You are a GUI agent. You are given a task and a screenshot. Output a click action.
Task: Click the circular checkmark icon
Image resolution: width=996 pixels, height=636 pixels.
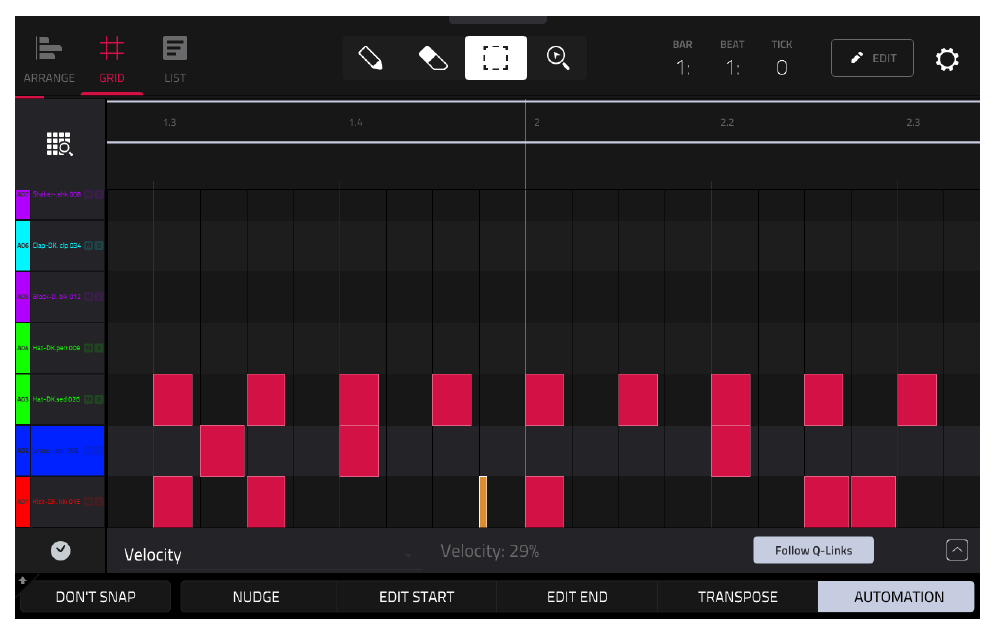coord(61,550)
